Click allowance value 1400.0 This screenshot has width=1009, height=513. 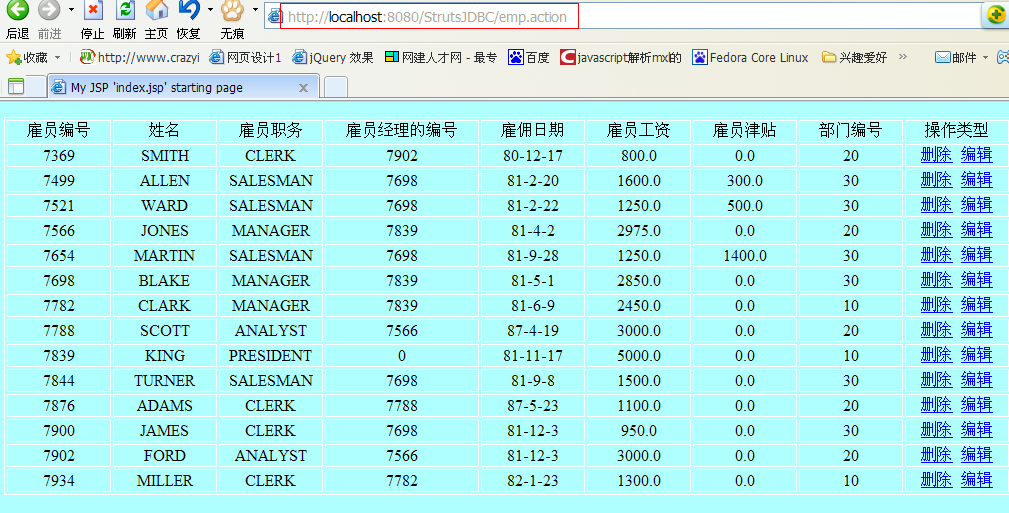(745, 256)
